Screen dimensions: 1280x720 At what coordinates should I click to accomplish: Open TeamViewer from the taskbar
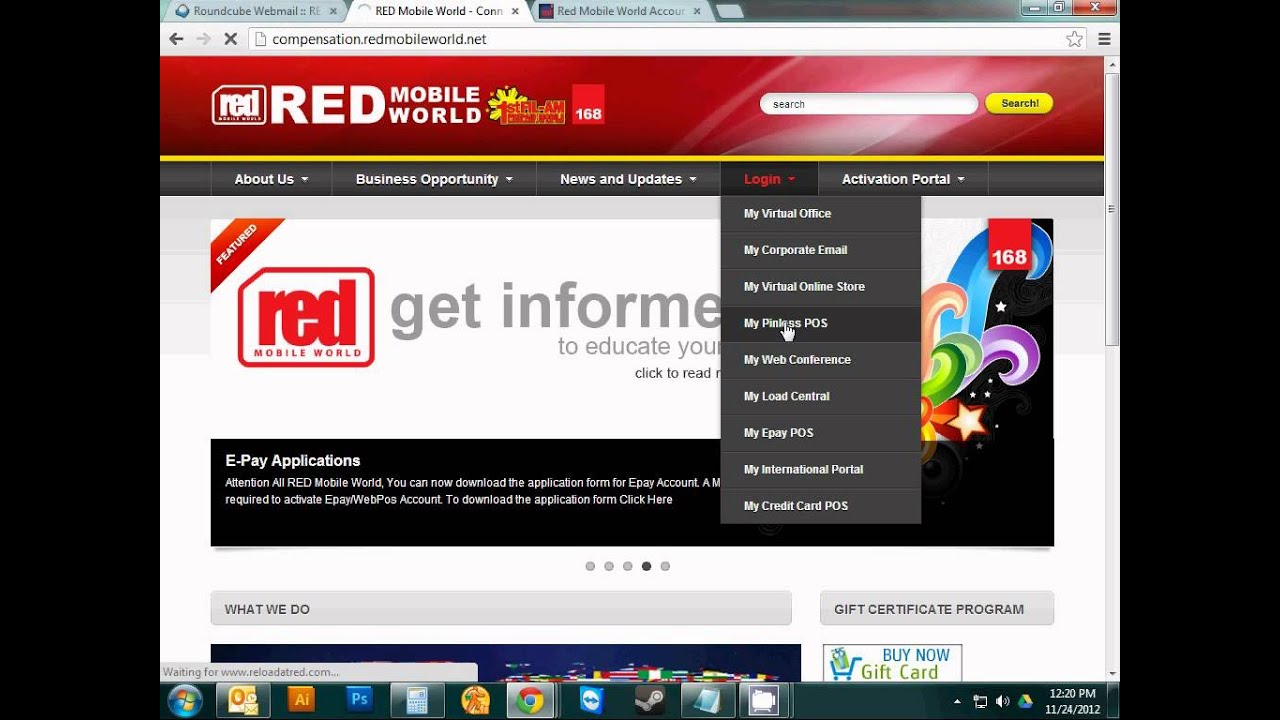pos(591,700)
